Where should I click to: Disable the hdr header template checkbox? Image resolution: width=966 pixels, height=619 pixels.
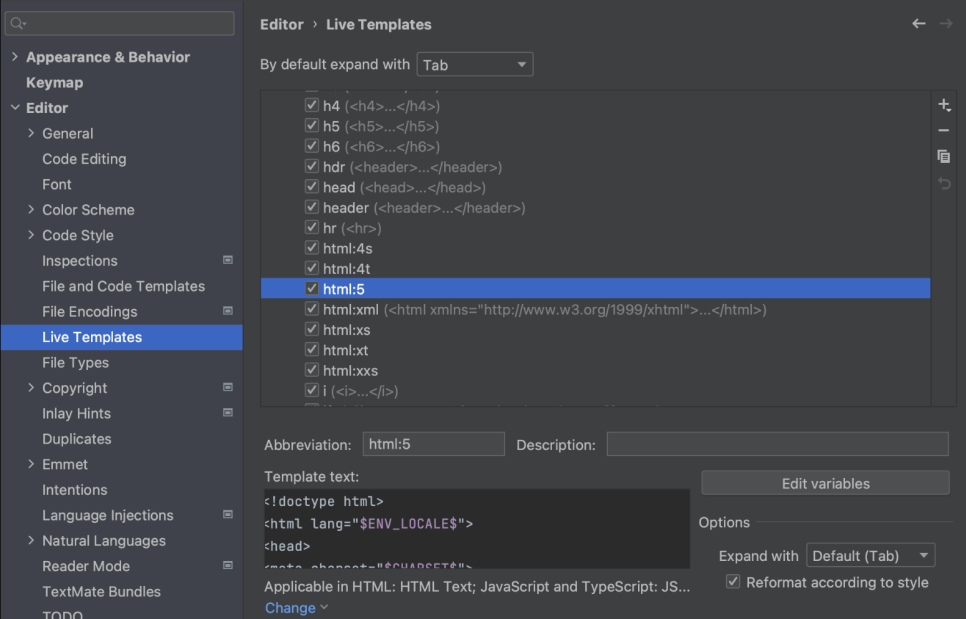(x=312, y=167)
